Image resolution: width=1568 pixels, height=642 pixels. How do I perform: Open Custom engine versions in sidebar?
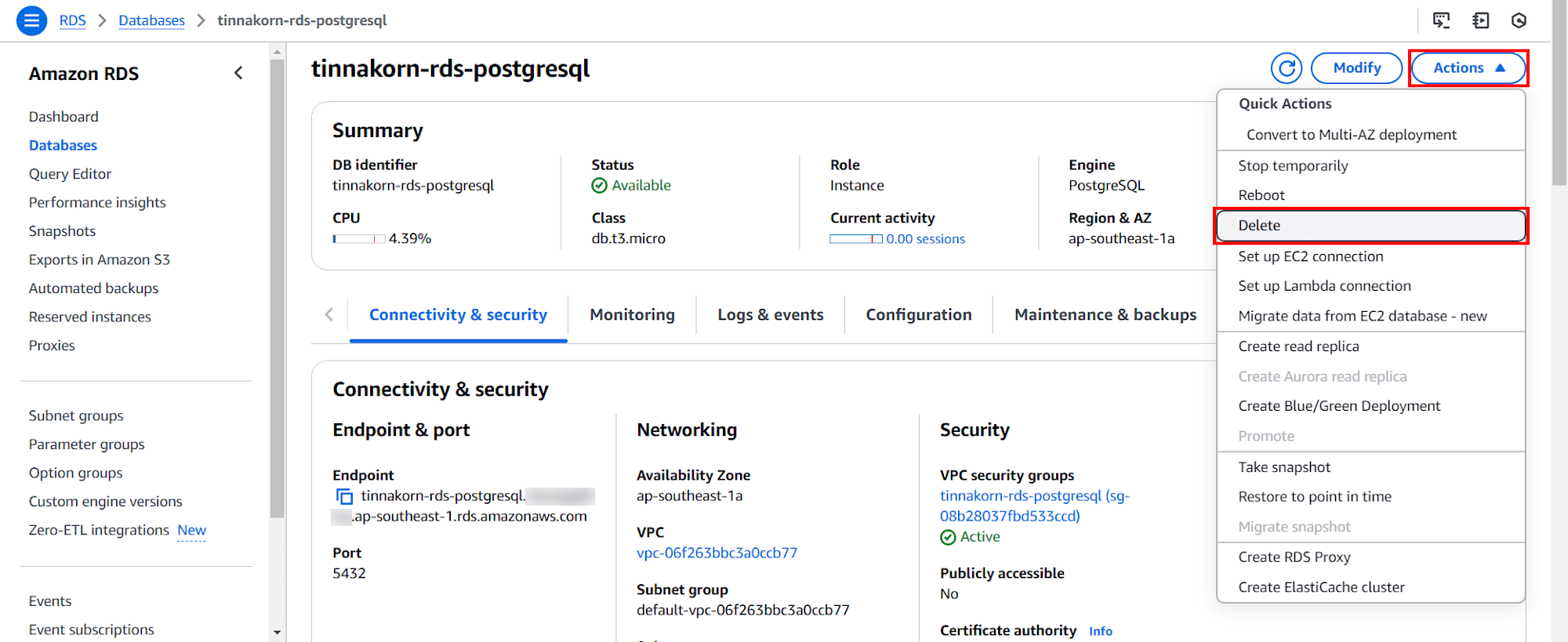[105, 502]
